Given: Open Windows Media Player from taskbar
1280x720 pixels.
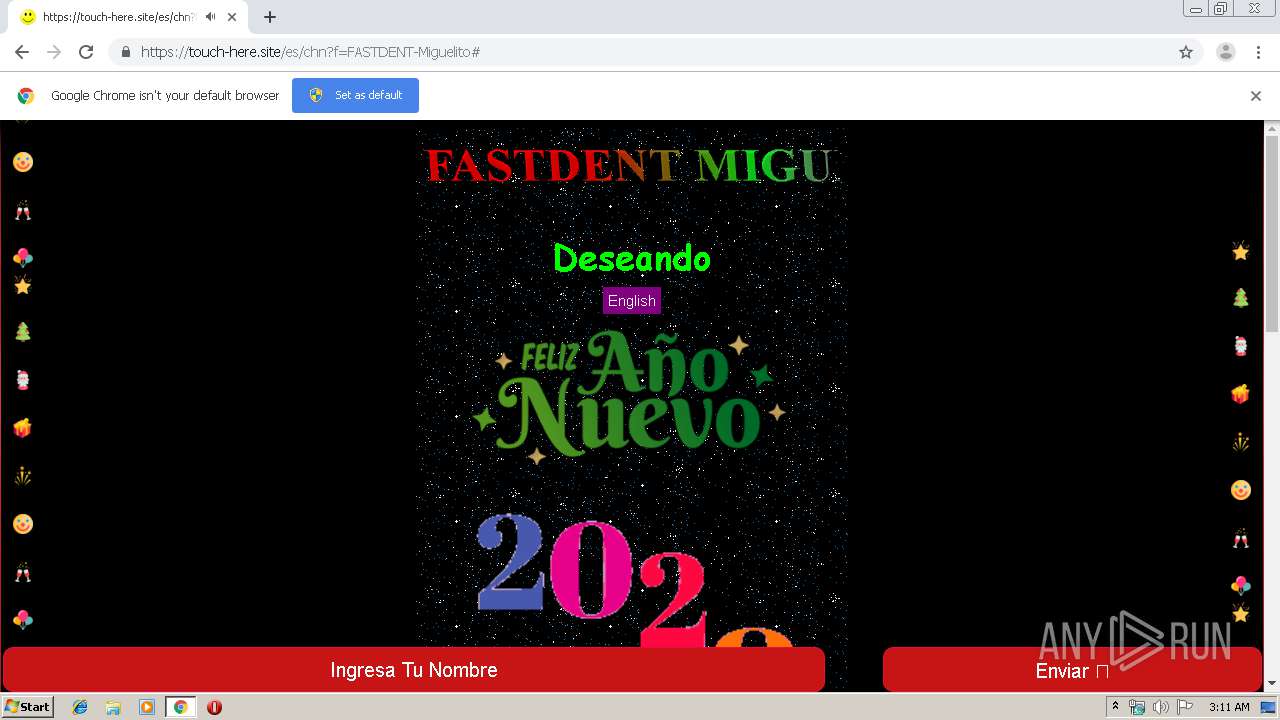Looking at the screenshot, I should coord(147,707).
